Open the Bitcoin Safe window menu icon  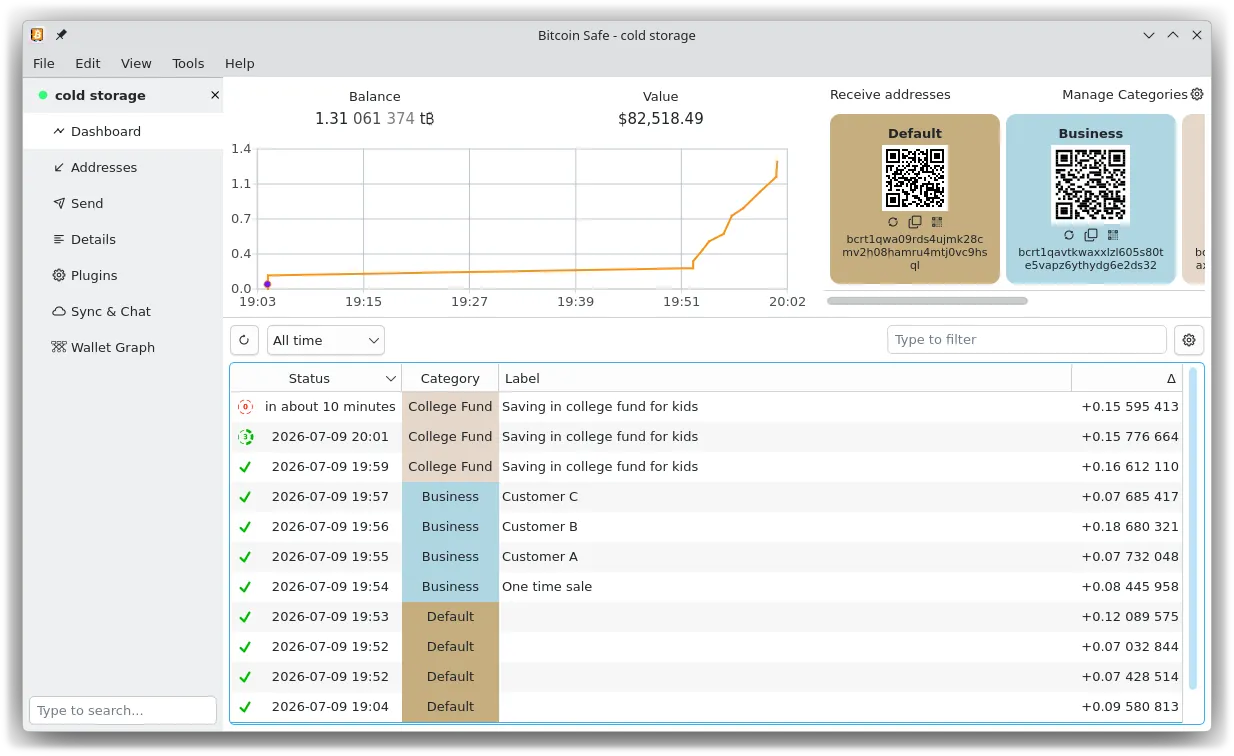pos(37,35)
